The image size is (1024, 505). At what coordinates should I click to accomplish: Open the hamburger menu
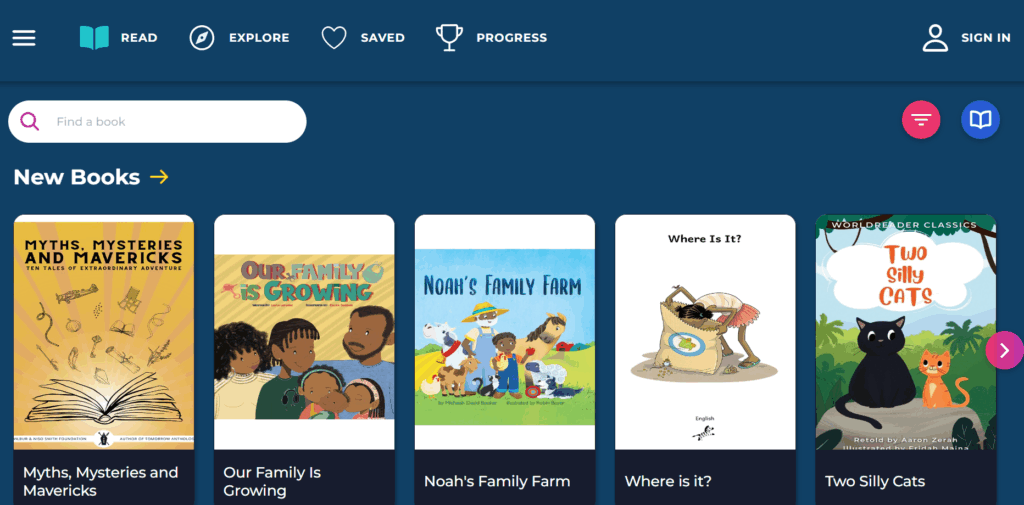[x=24, y=38]
